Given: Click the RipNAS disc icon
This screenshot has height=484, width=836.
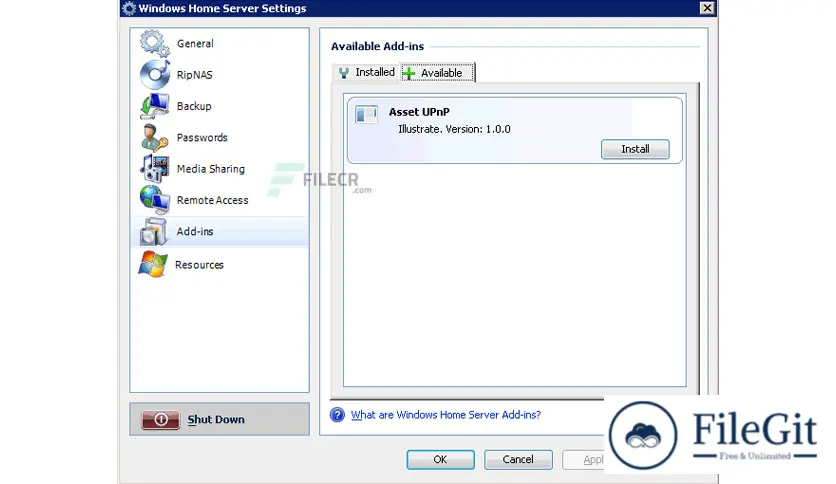Looking at the screenshot, I should 155,75.
